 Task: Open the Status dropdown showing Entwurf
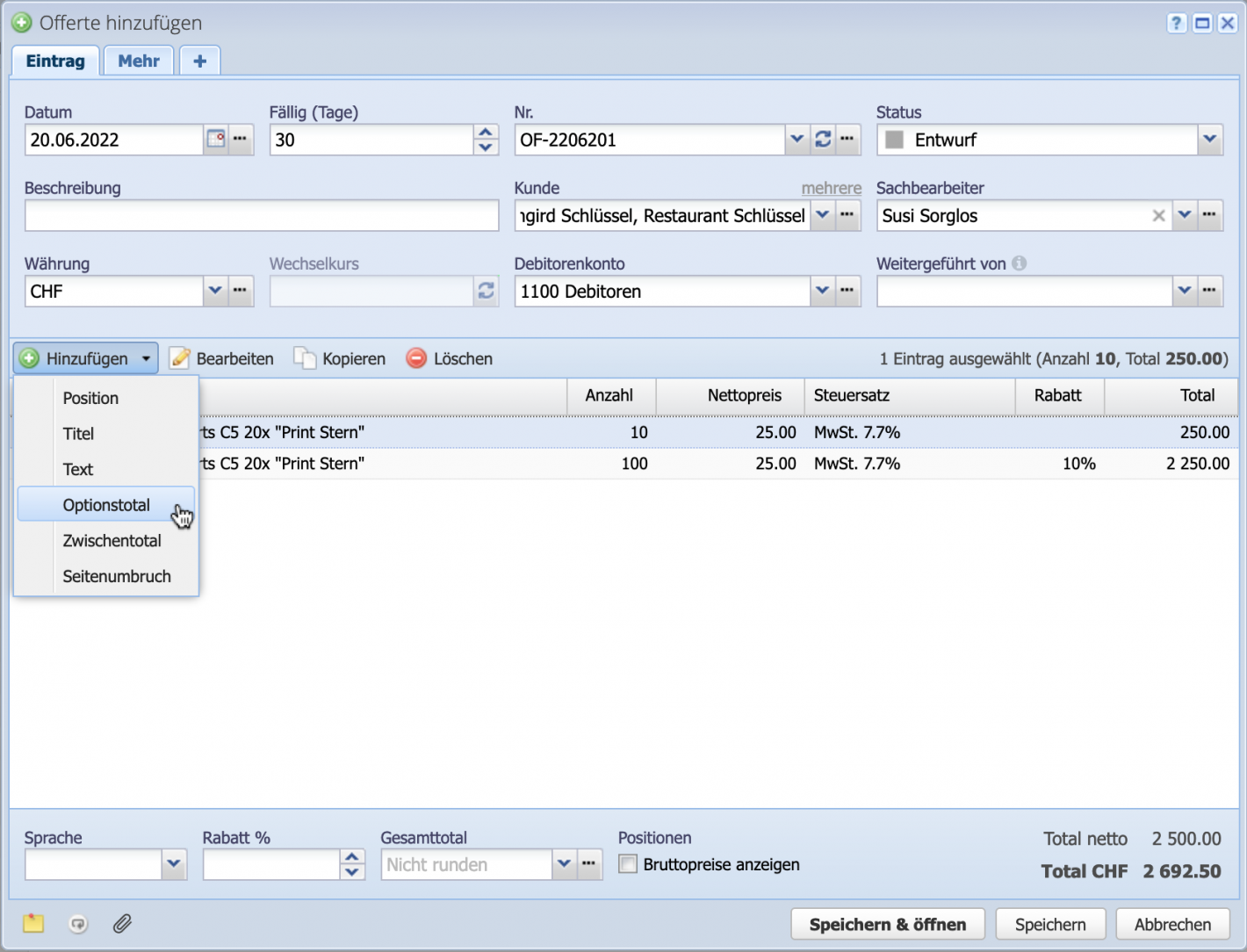coord(1209,139)
